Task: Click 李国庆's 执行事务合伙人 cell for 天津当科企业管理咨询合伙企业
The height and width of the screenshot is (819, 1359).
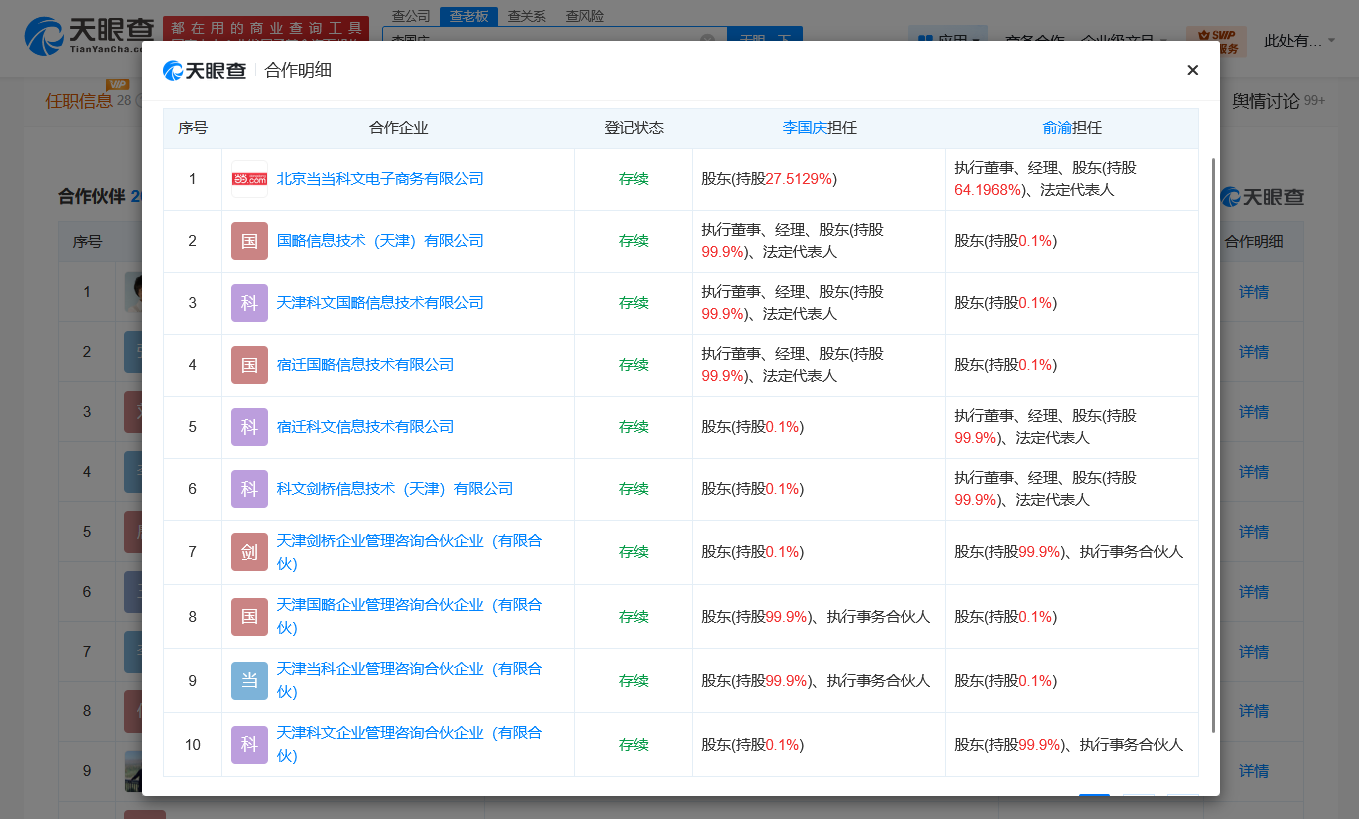Action: click(819, 681)
